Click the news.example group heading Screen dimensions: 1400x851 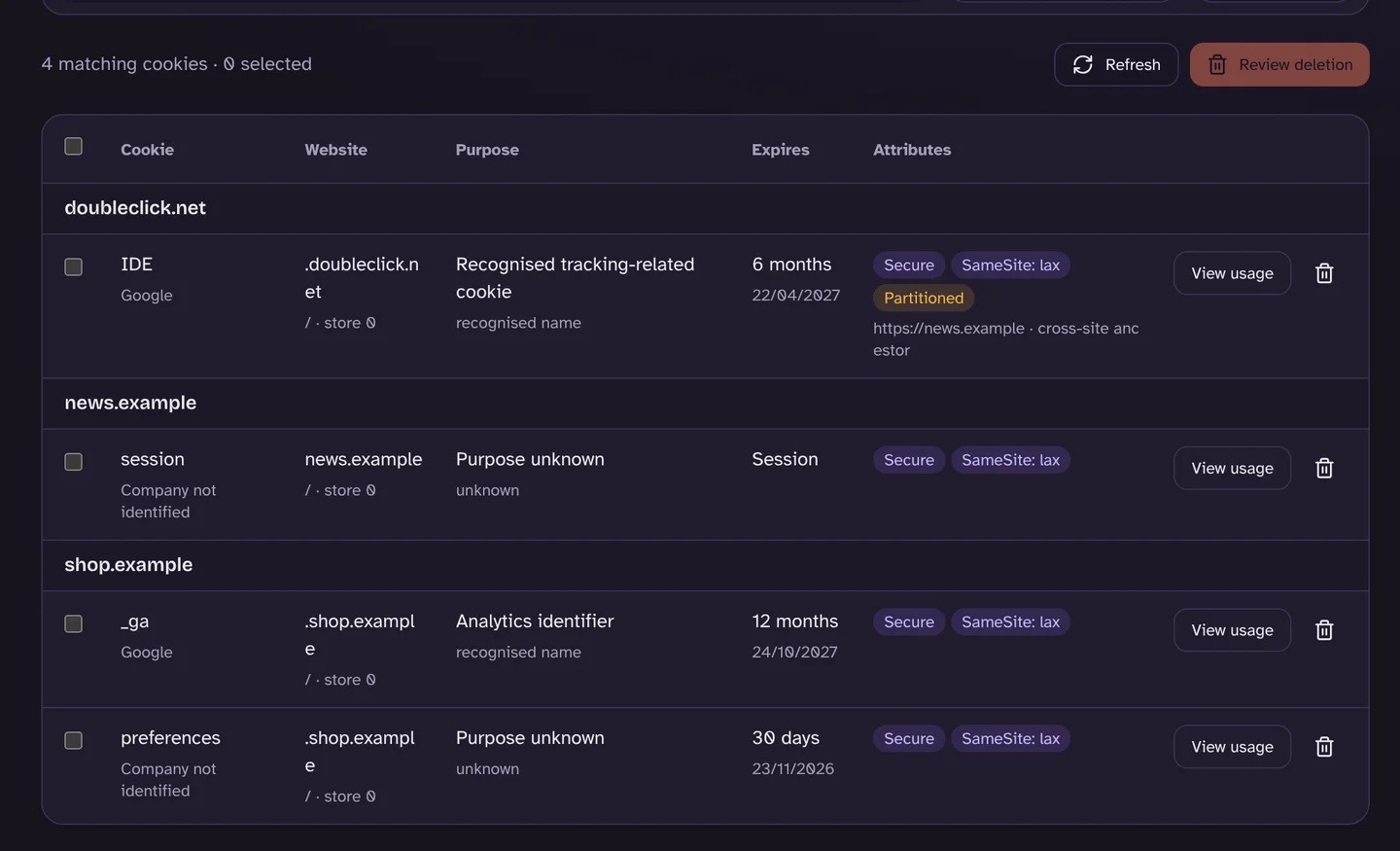(x=130, y=403)
